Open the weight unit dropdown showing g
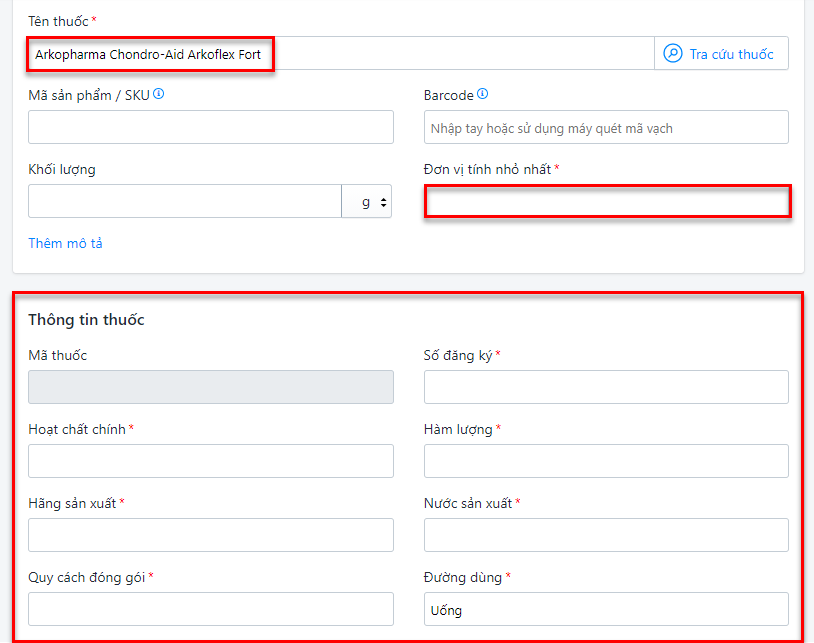 367,202
